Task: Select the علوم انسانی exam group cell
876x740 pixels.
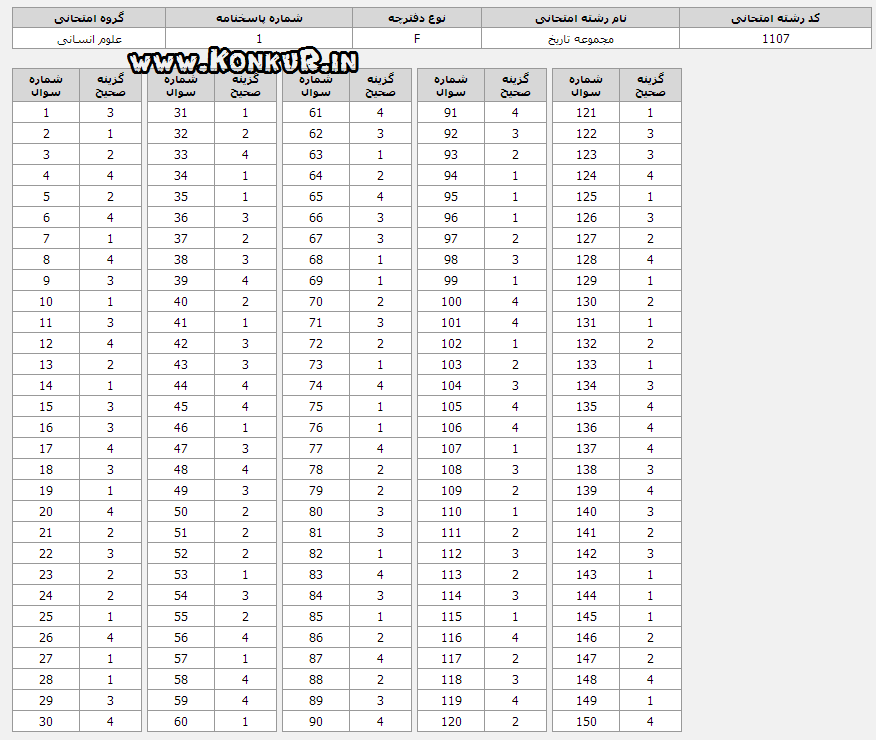Action: coord(89,39)
